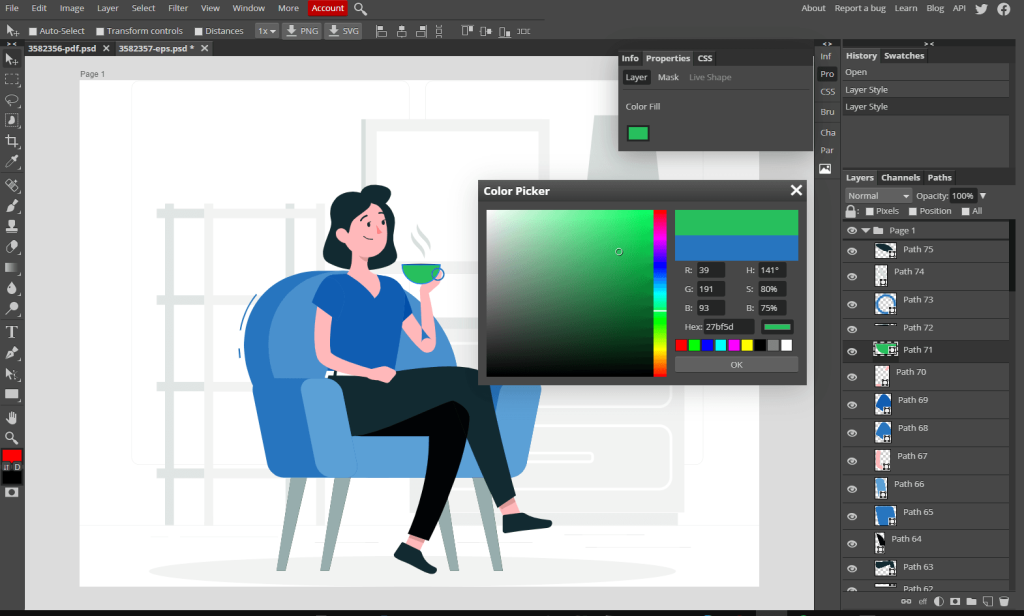Enable Auto-Select checkbox
This screenshot has width=1024, height=616.
[33, 31]
